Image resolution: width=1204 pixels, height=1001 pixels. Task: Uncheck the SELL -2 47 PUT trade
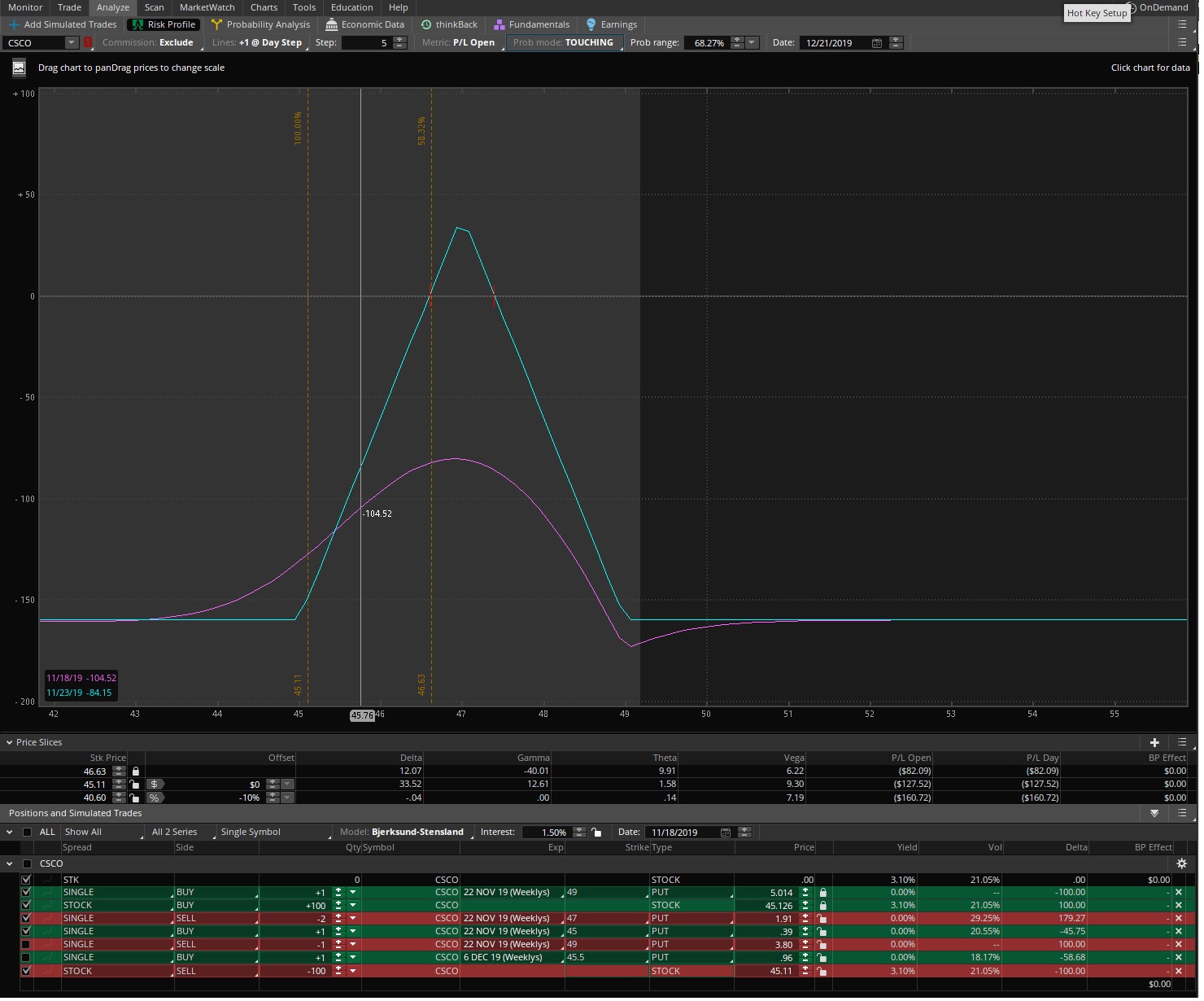coord(26,919)
